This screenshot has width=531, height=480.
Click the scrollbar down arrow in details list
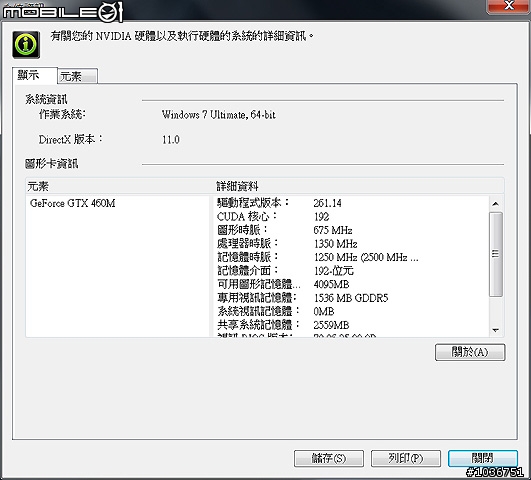pos(496,330)
